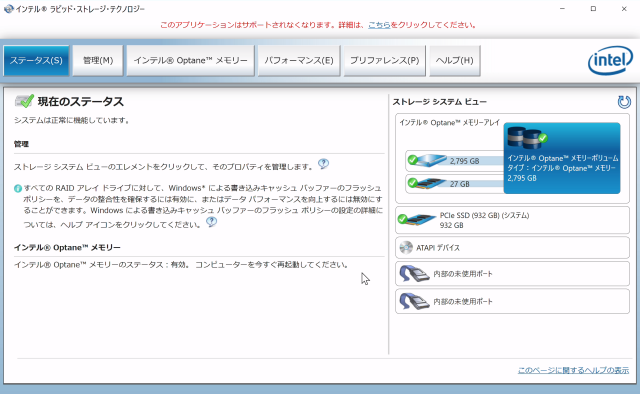Select the PCIe SSD (932 GB) device
Screen dimensions: 640x394
coord(512,220)
